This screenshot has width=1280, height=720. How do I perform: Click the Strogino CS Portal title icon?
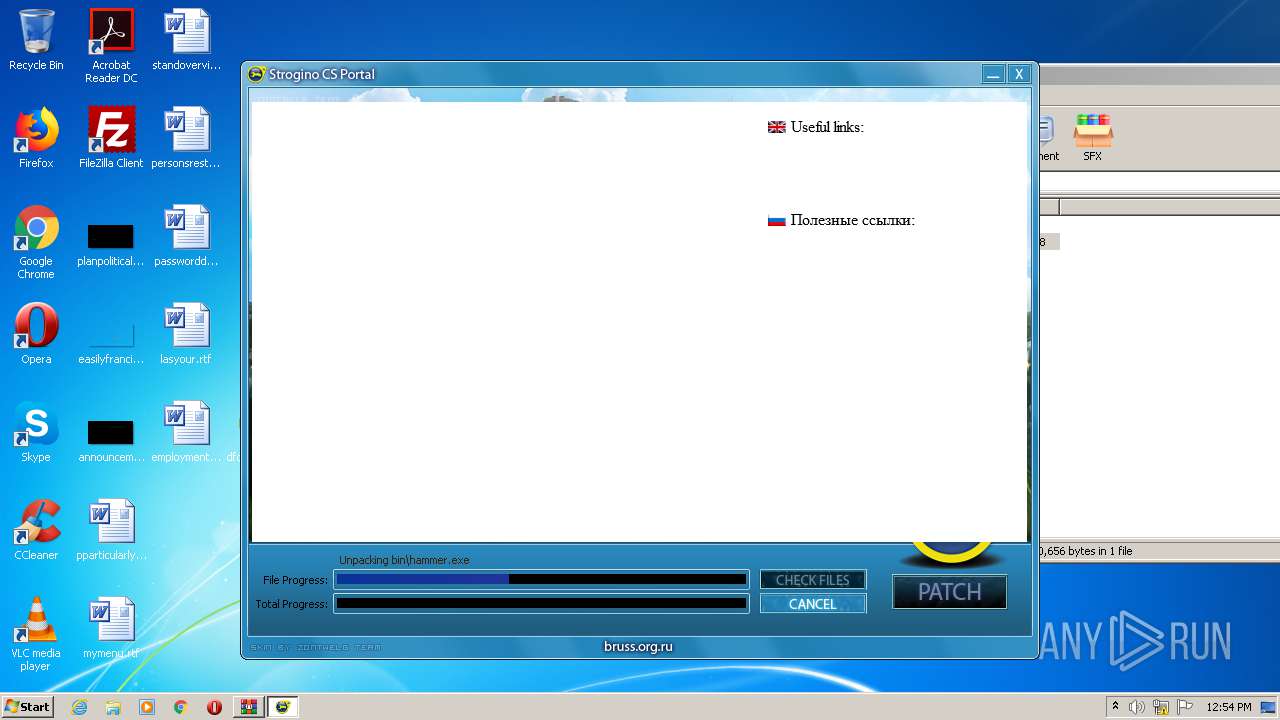257,74
